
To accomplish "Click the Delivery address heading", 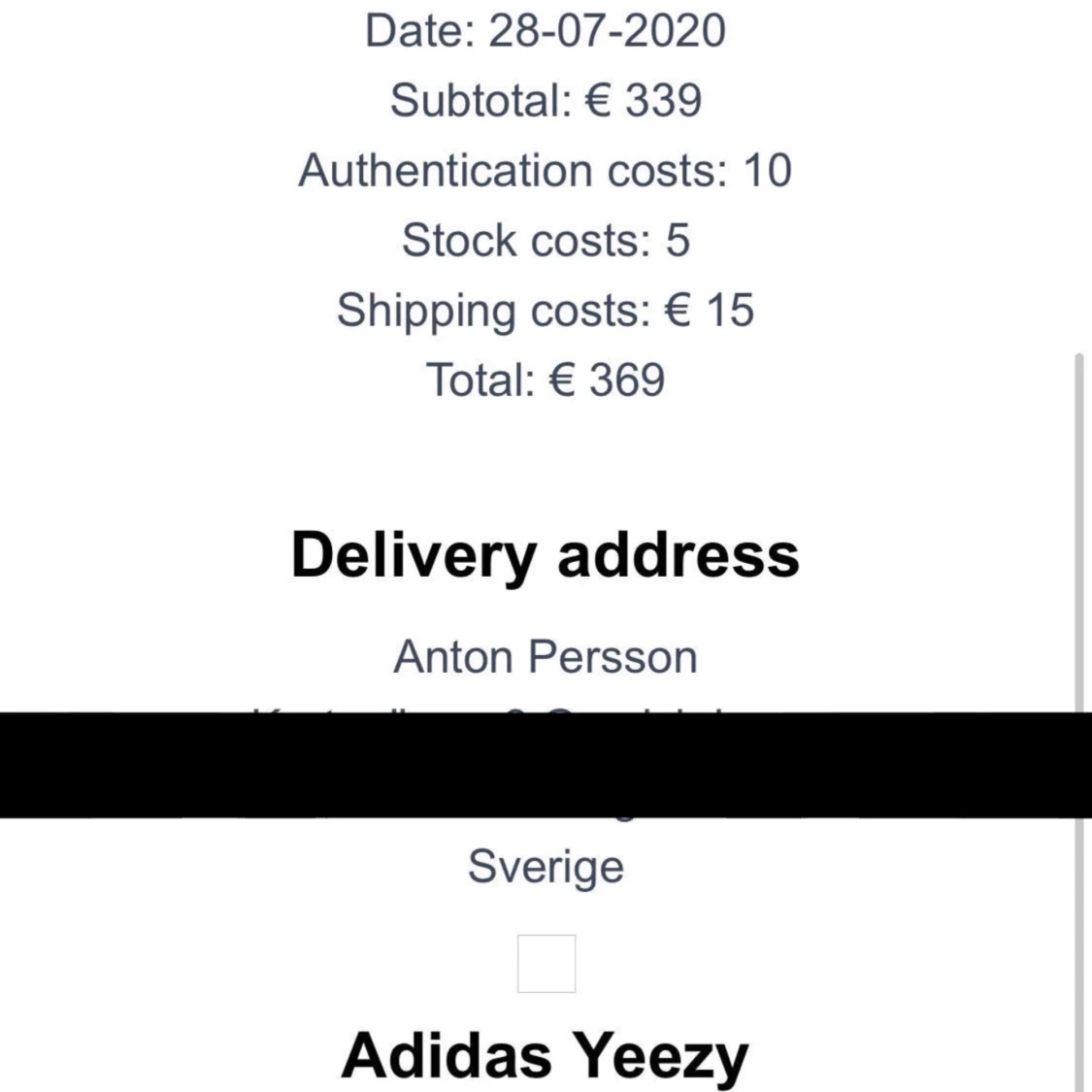I will (546, 556).
